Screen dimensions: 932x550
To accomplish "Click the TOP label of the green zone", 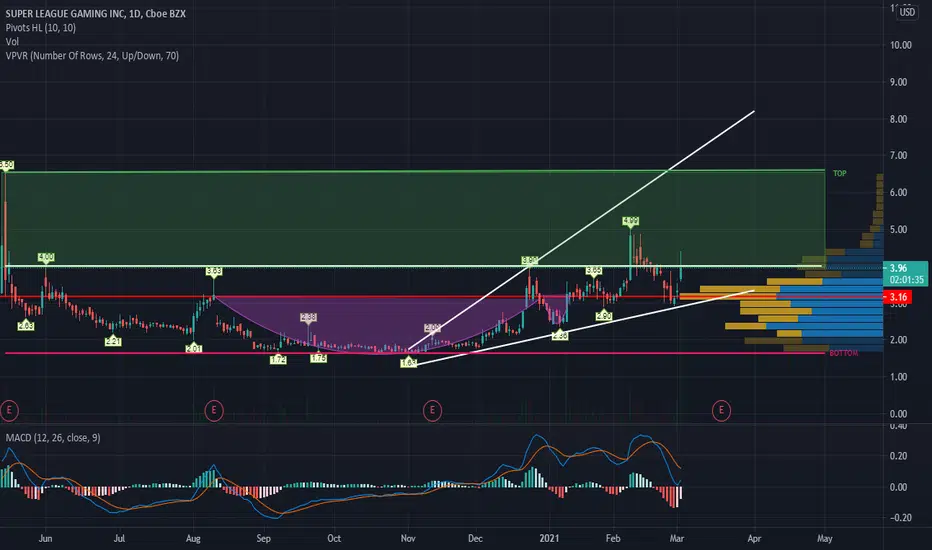I will [x=839, y=174].
